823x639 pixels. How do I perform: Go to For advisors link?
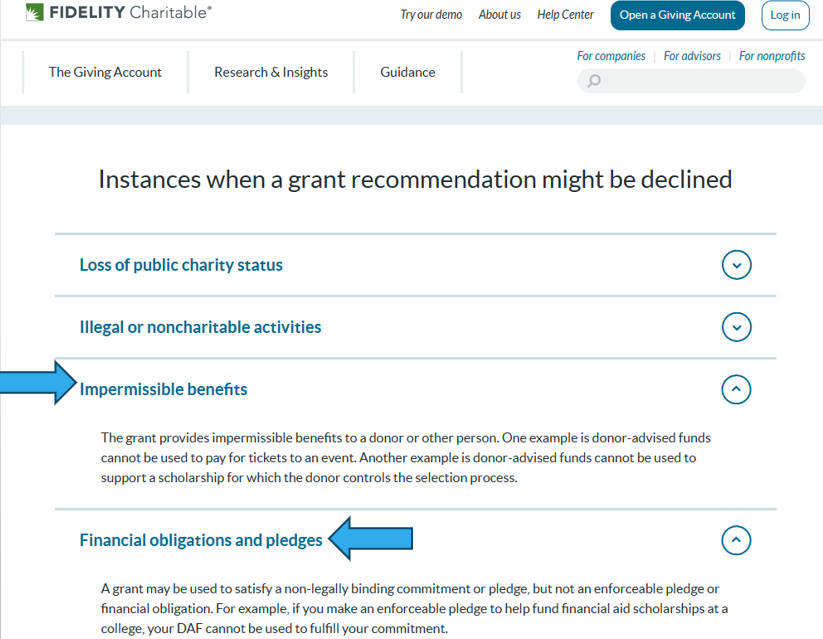pyautogui.click(x=692, y=56)
